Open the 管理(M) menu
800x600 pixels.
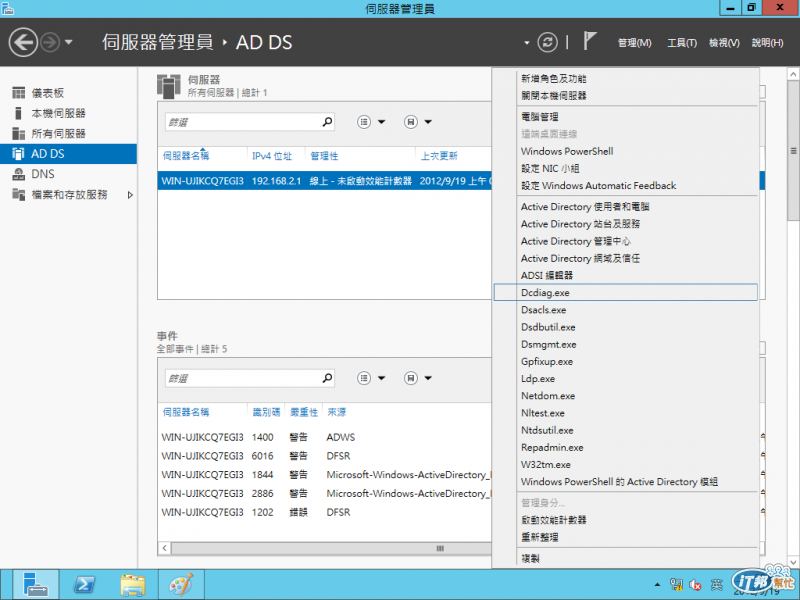(x=634, y=43)
